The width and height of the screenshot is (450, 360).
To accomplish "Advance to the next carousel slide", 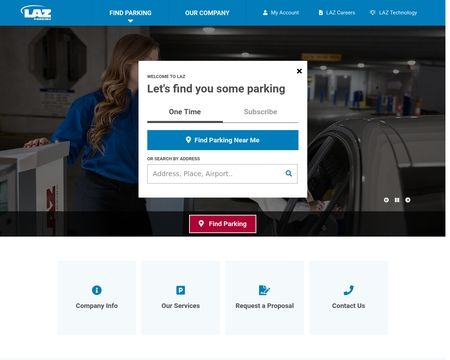I will coord(408,200).
